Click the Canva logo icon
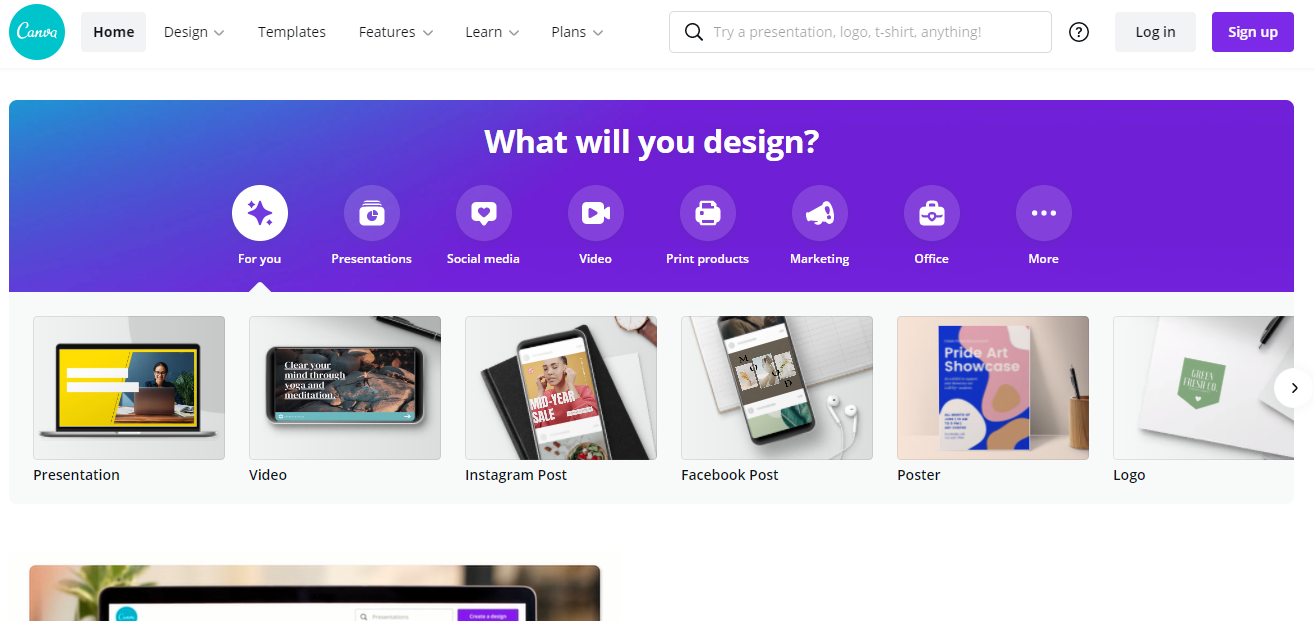The width and height of the screenshot is (1314, 621). 37,32
